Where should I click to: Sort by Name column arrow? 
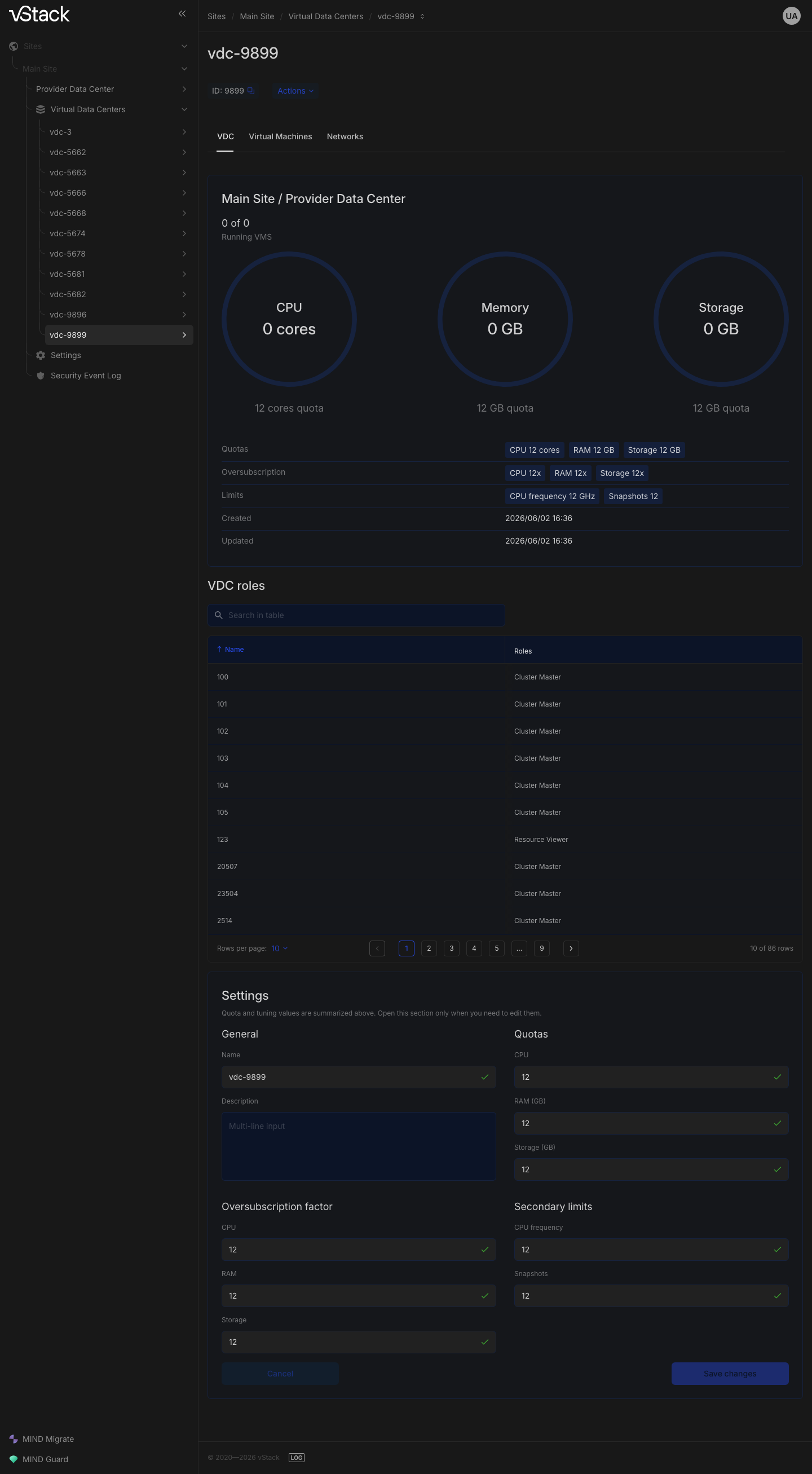tap(219, 649)
